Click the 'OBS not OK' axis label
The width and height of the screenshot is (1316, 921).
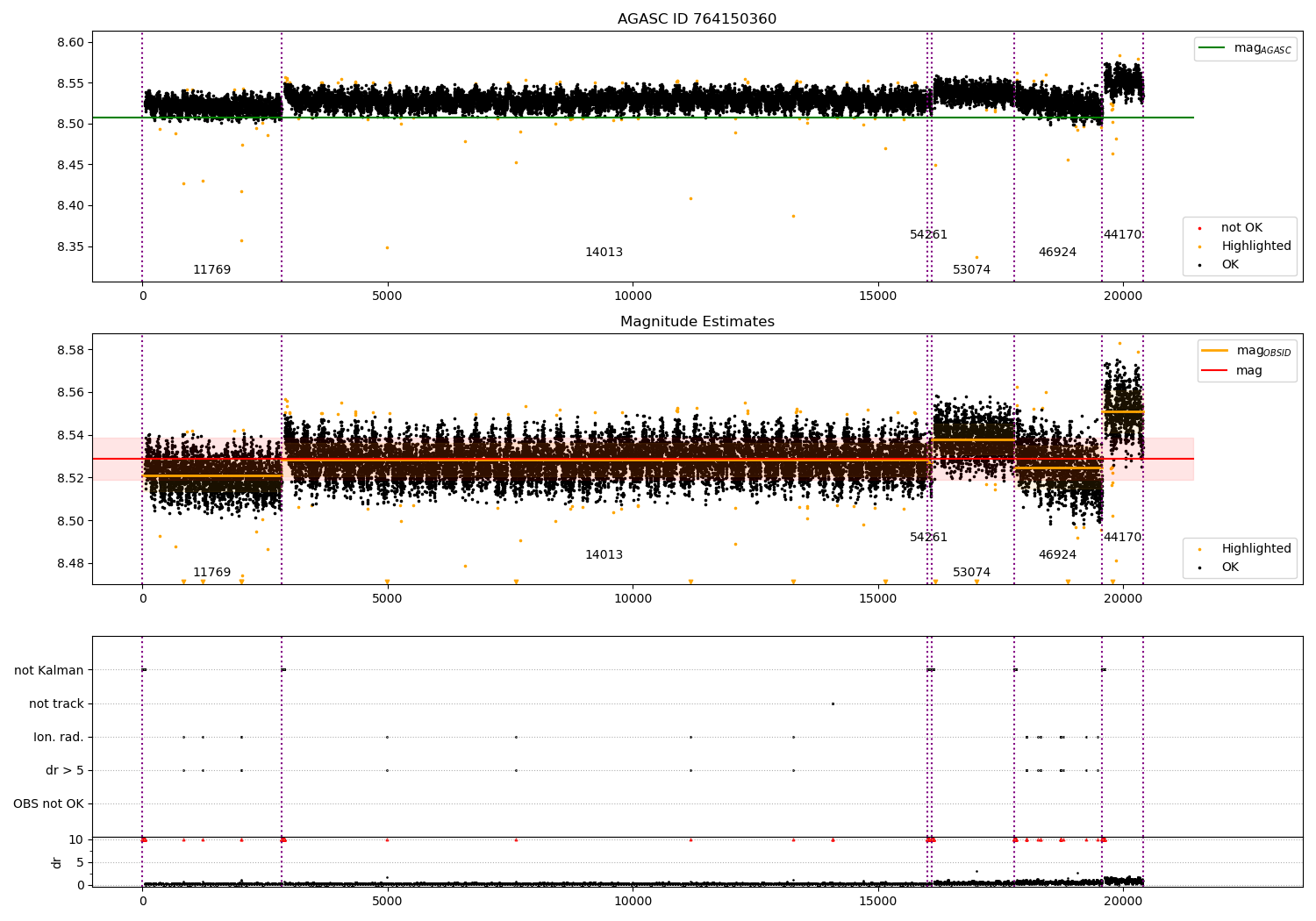click(48, 804)
